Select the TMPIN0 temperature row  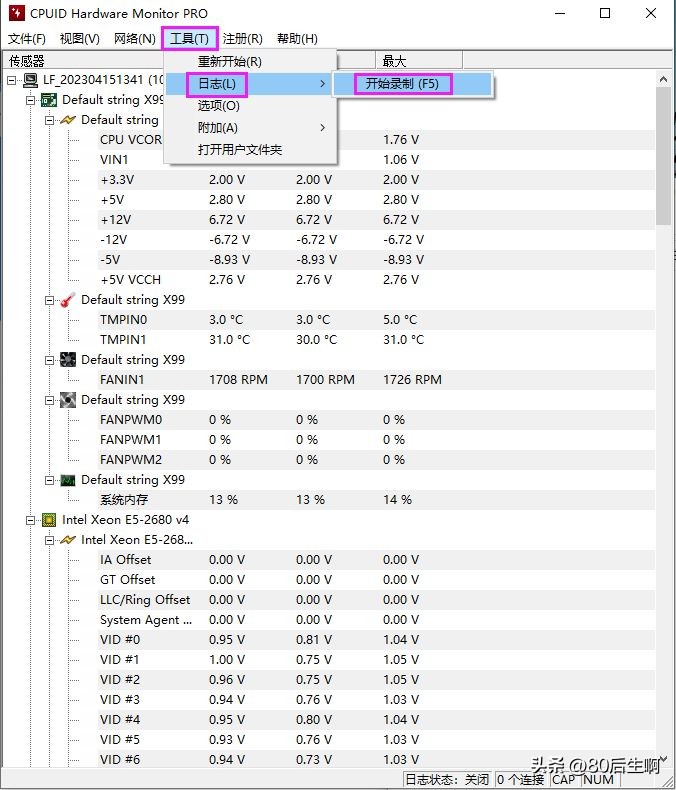tap(377, 320)
